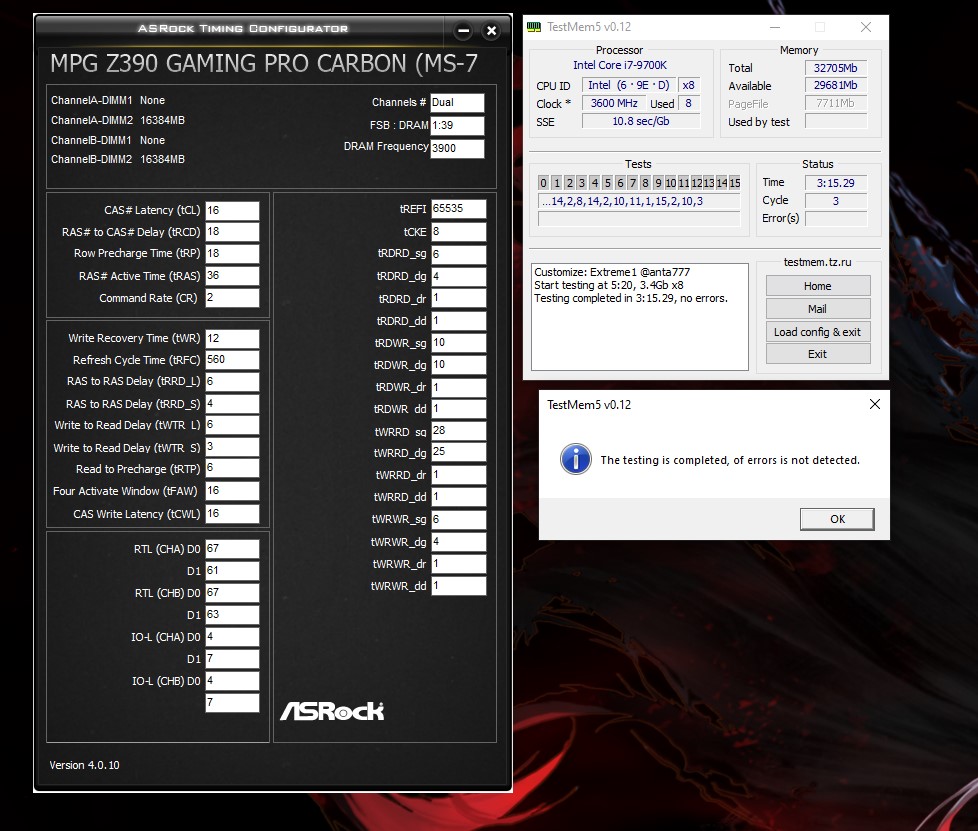Close the TestMem5 completion dialog
Viewport: 978px width, 831px height.
(874, 404)
